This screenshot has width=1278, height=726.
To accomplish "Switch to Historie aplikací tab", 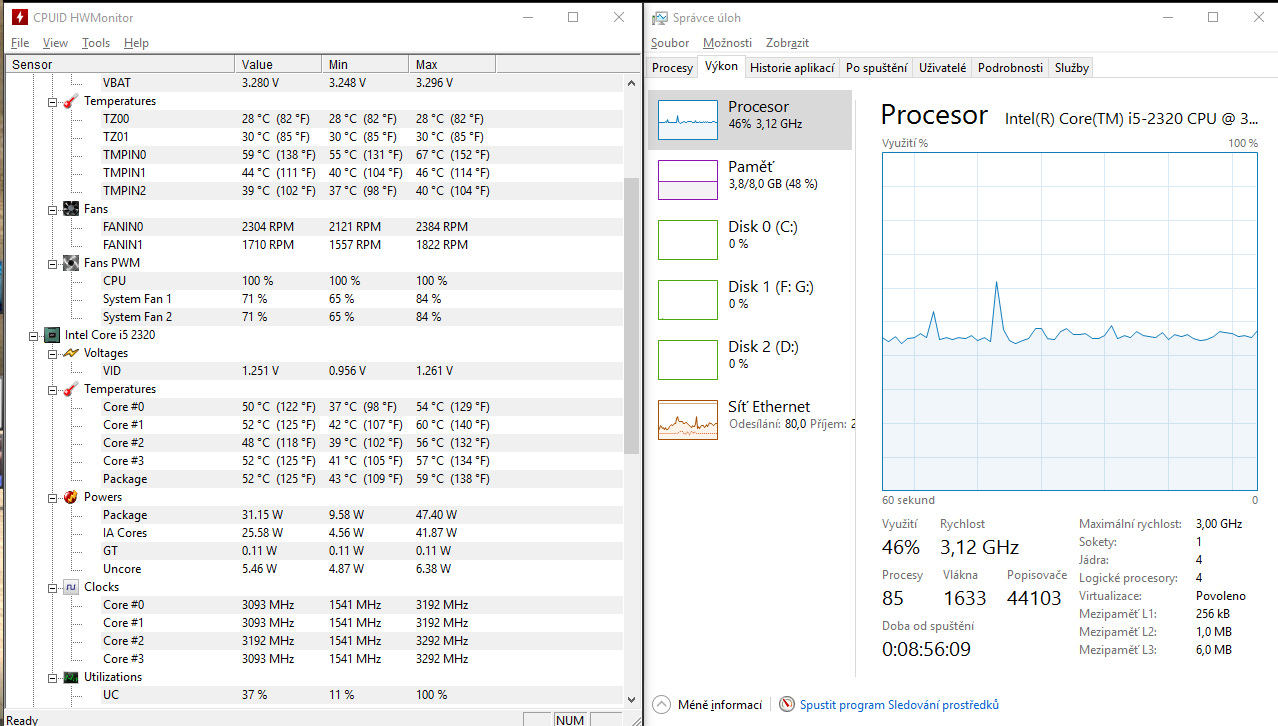I will click(792, 68).
